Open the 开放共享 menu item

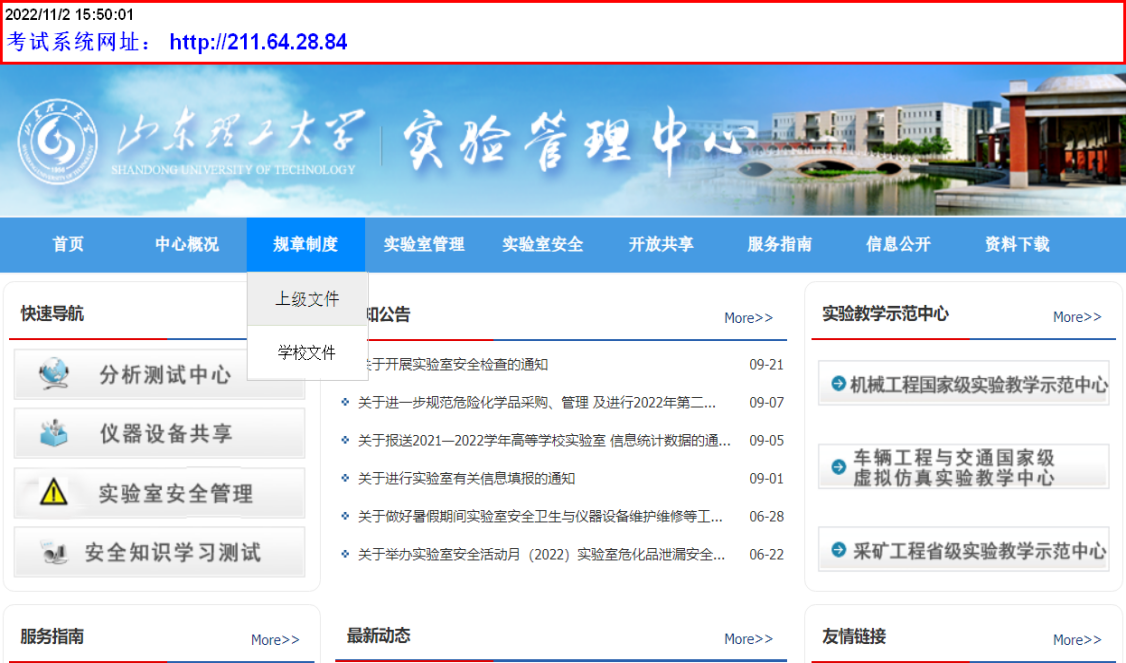661,244
